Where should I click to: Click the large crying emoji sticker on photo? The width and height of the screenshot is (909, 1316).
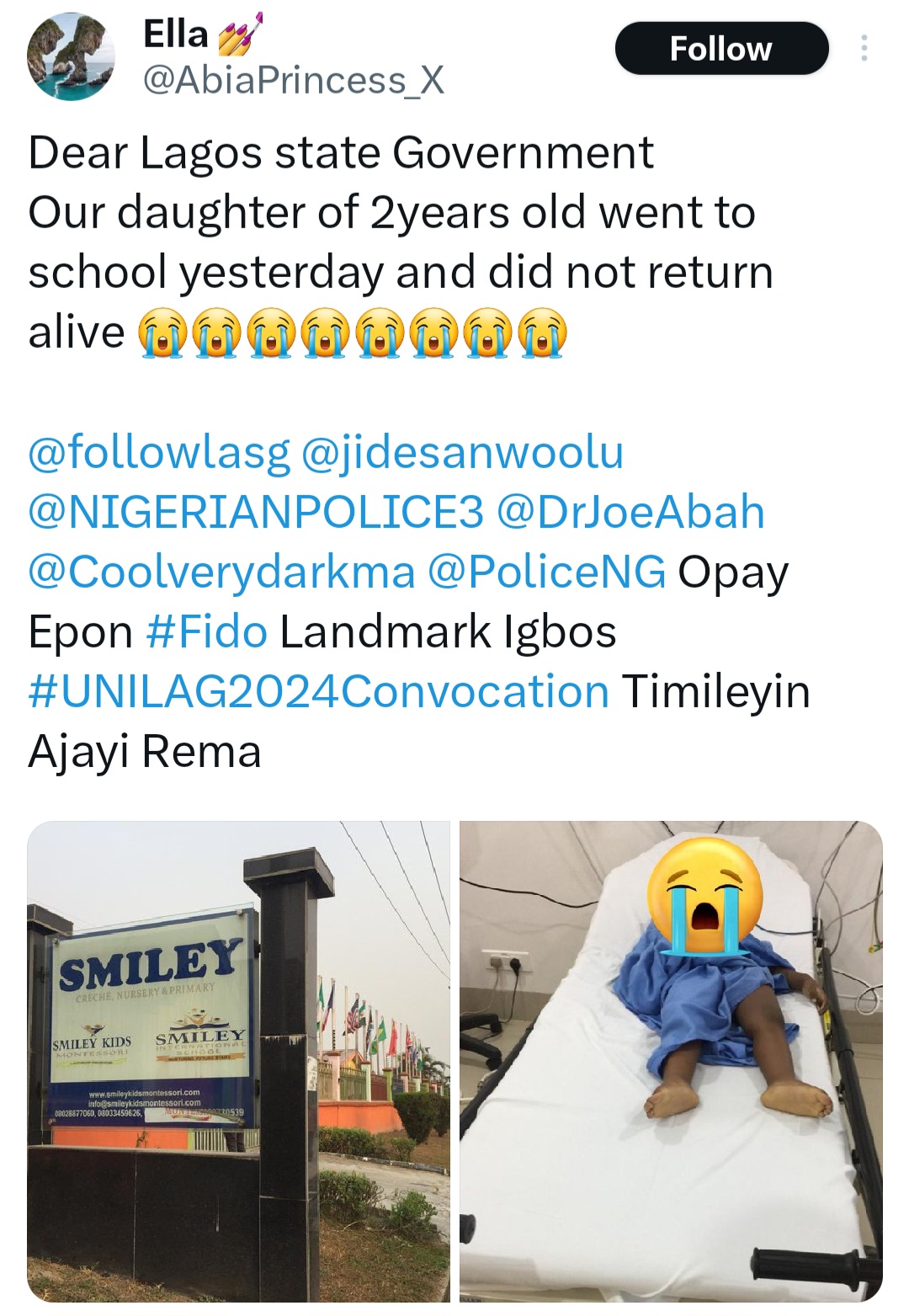704,894
